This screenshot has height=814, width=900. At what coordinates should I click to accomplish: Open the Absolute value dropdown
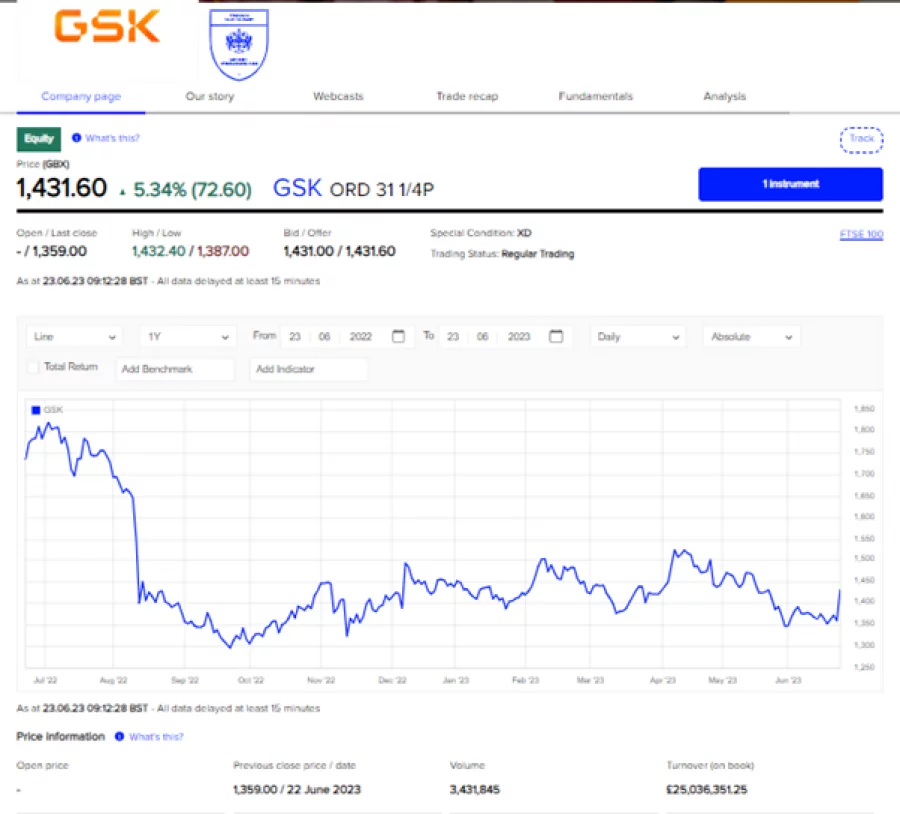751,337
